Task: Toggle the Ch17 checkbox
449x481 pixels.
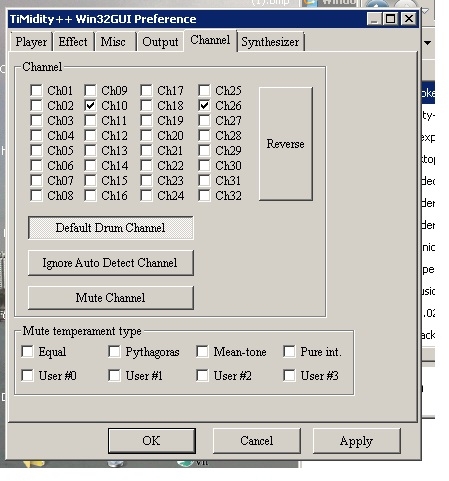Action: tap(146, 90)
